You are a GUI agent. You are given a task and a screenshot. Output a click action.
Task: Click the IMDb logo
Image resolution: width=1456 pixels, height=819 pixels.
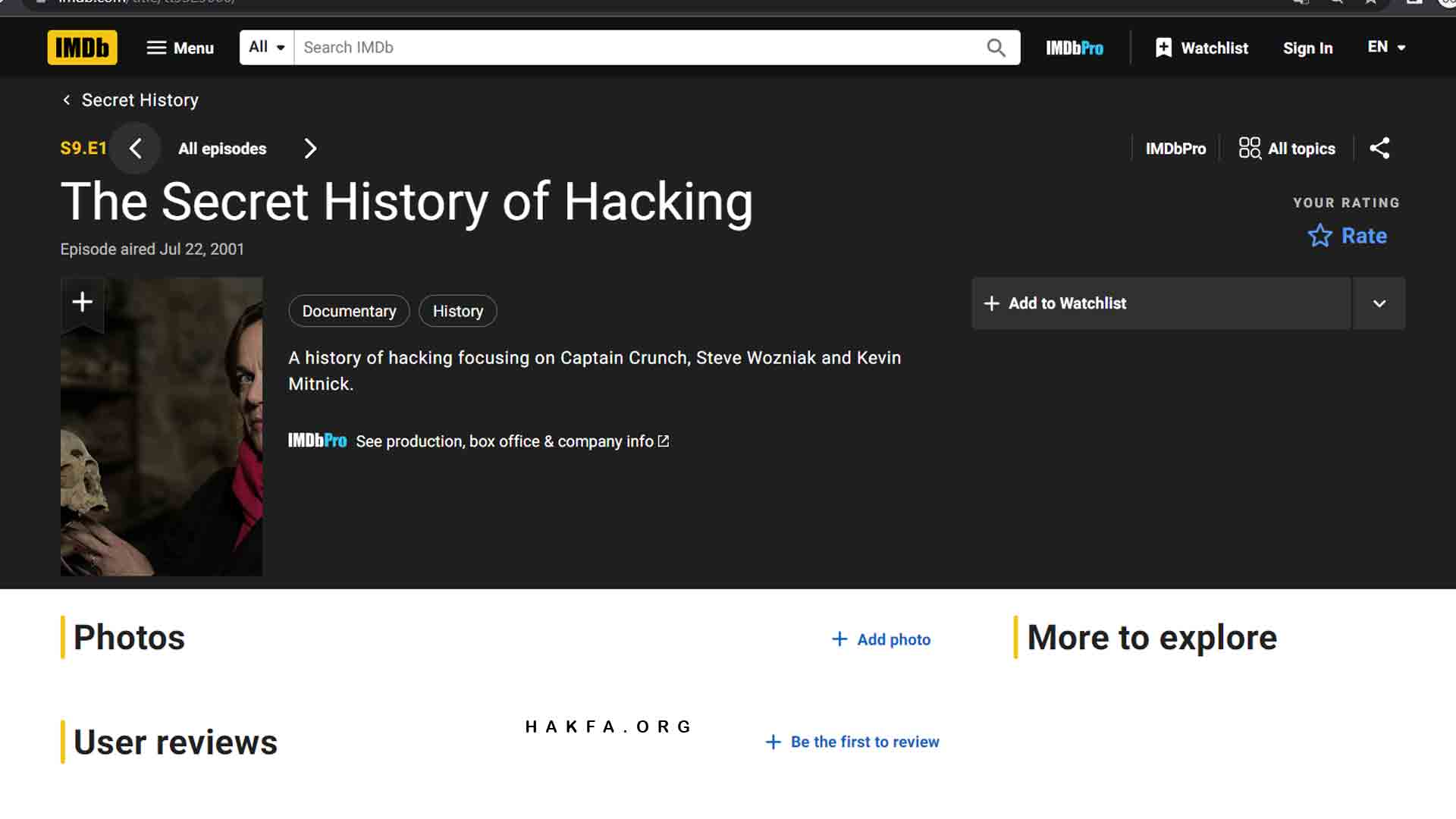(x=82, y=48)
